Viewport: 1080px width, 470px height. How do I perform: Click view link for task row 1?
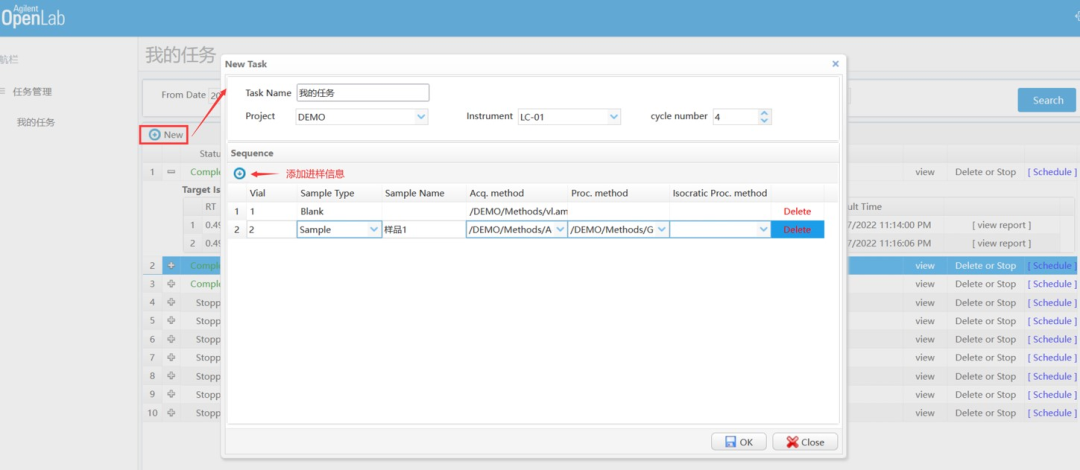point(925,172)
